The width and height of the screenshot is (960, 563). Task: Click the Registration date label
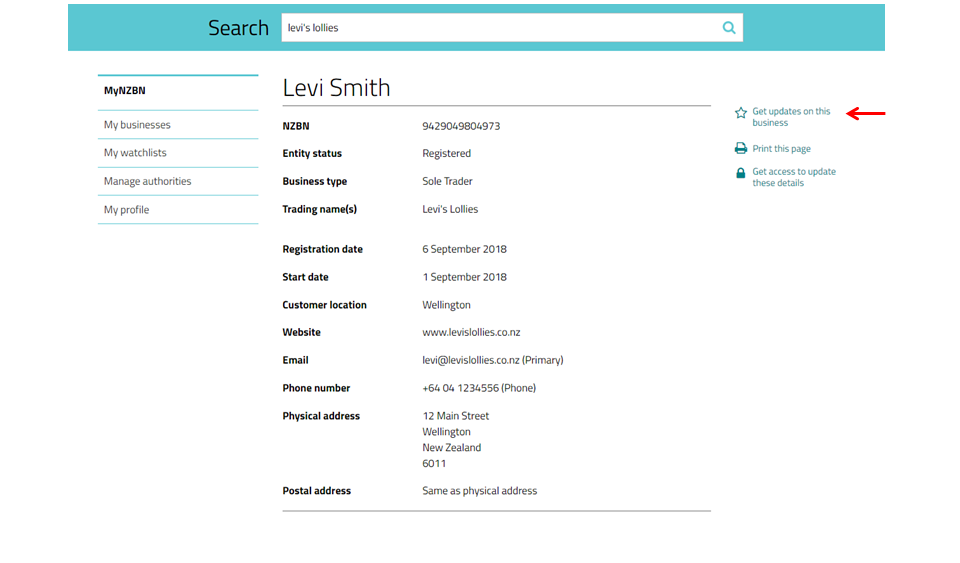pos(323,249)
